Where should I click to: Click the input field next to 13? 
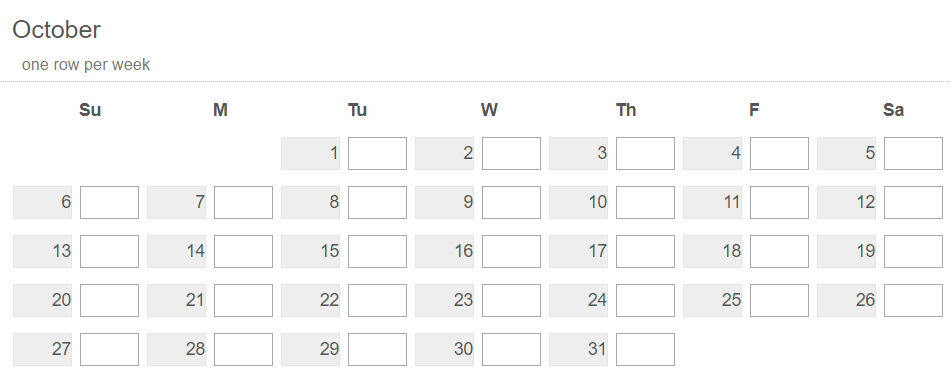coord(109,252)
